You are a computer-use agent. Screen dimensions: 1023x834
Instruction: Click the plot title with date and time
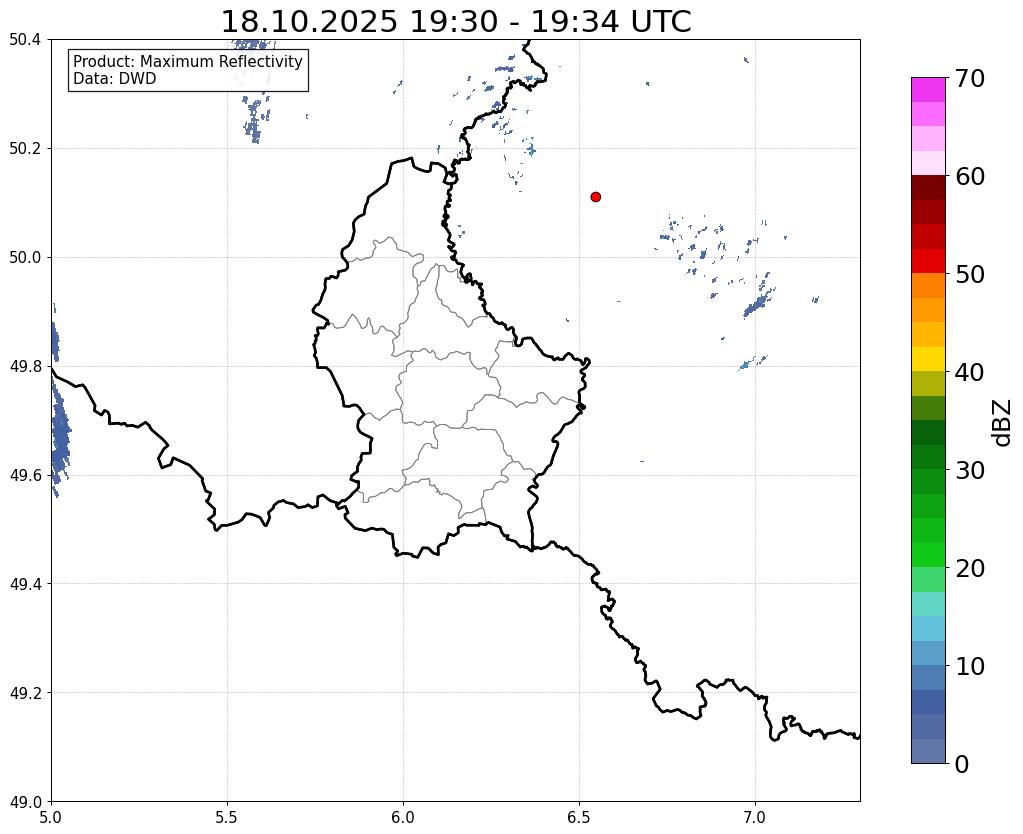click(x=455, y=21)
